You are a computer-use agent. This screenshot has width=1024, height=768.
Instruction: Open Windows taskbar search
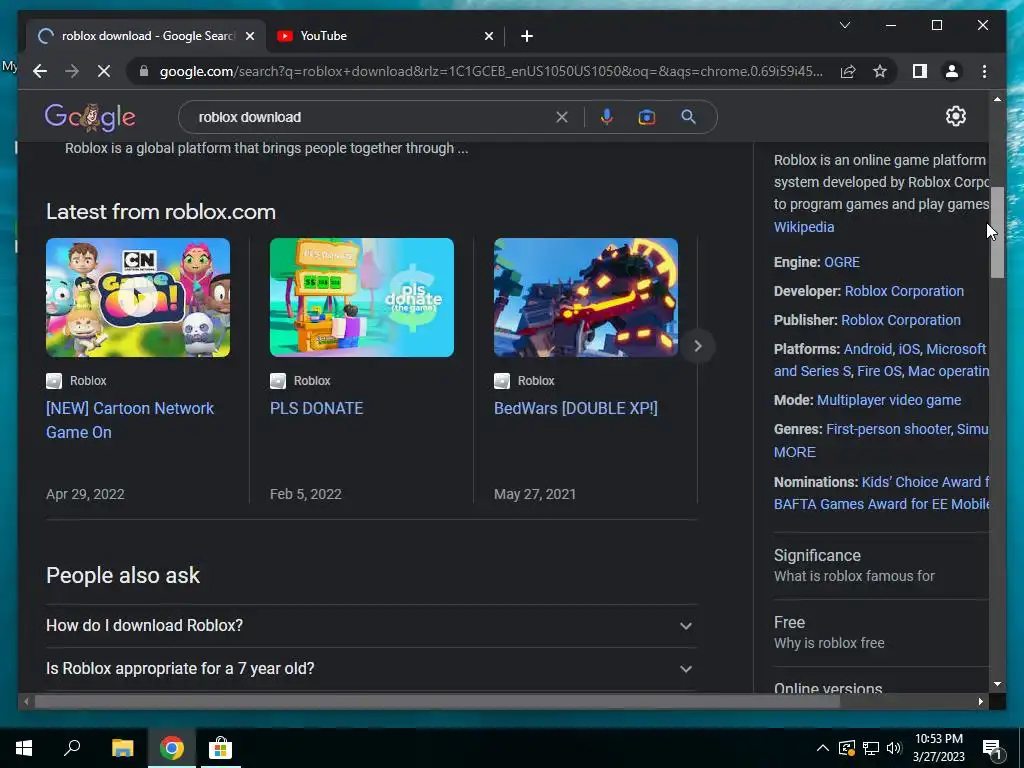click(x=72, y=748)
